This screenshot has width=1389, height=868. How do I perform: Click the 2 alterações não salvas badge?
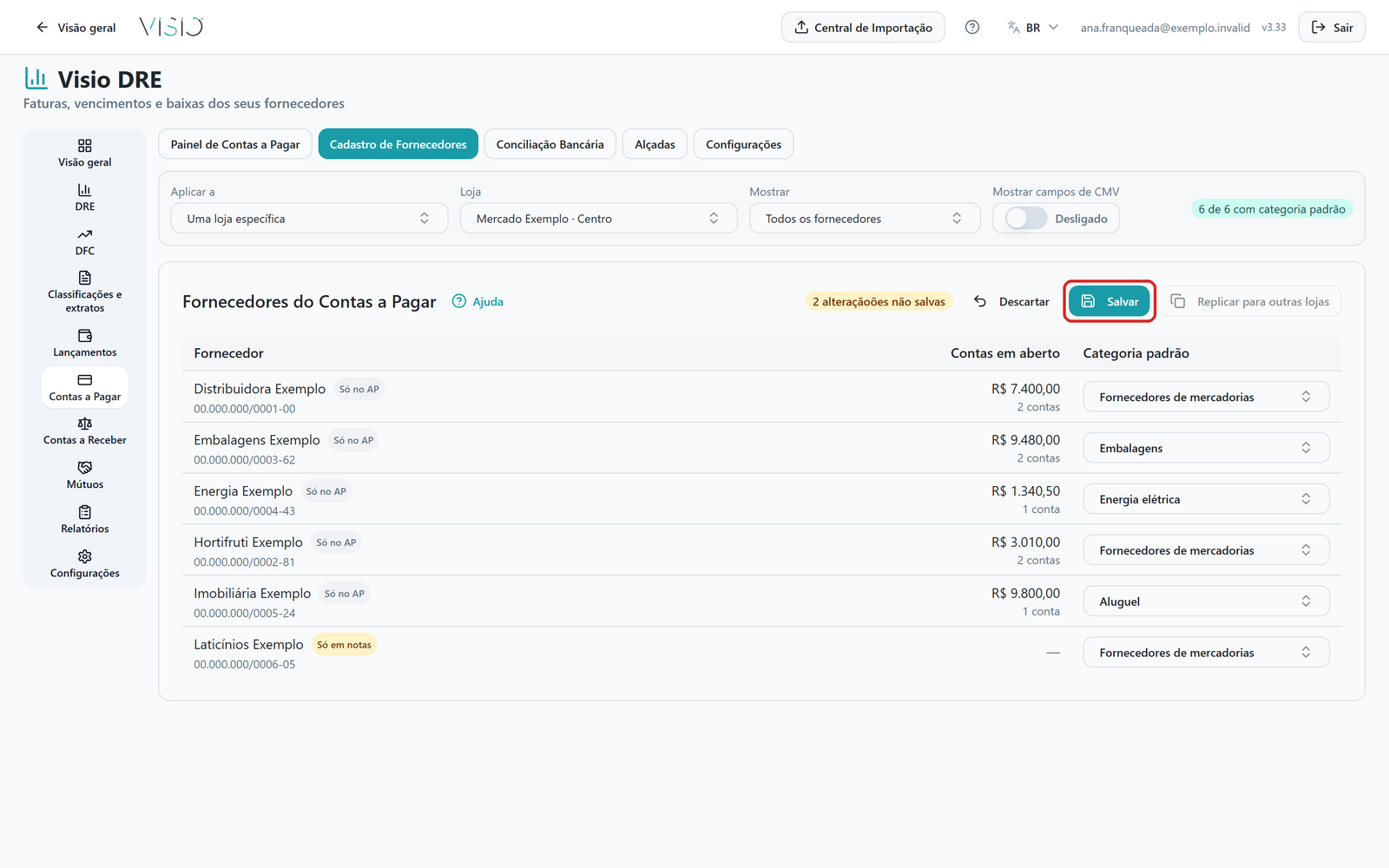tap(879, 301)
